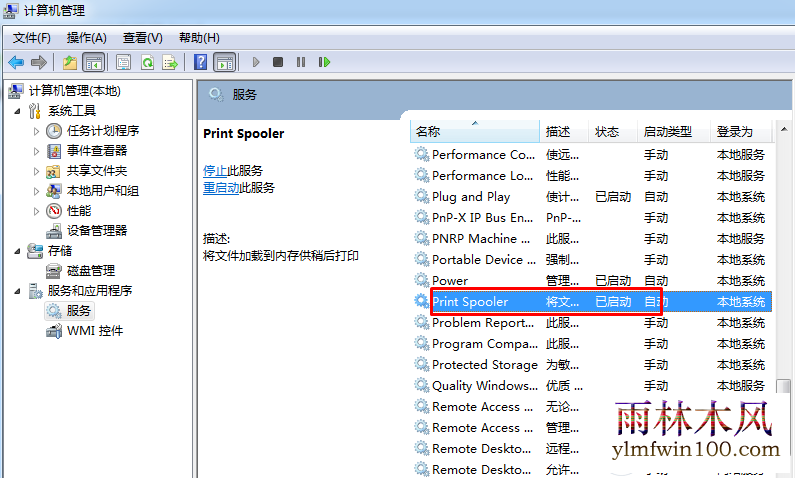This screenshot has height=478, width=795.
Task: Expand the 事件查看器 tree node
Action: point(36,151)
